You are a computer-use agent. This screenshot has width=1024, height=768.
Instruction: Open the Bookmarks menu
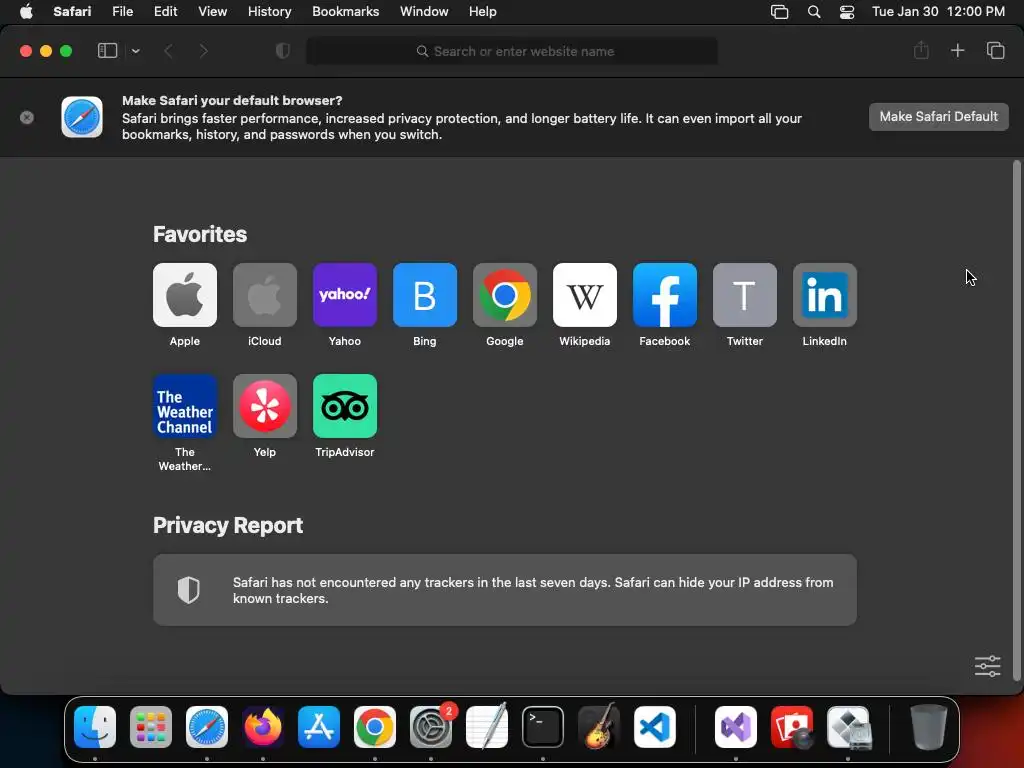[345, 12]
